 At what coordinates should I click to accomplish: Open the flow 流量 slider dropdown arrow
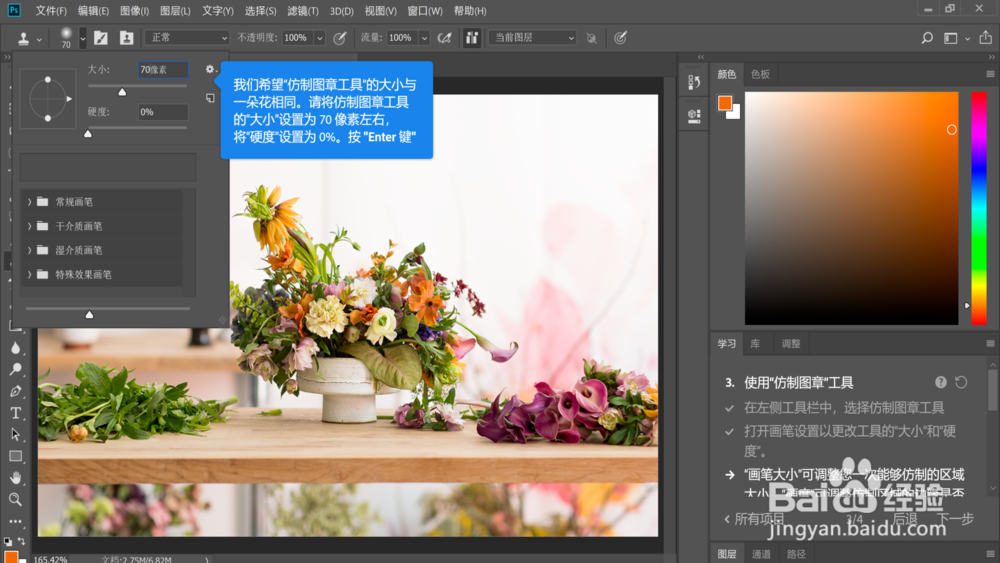(x=424, y=38)
